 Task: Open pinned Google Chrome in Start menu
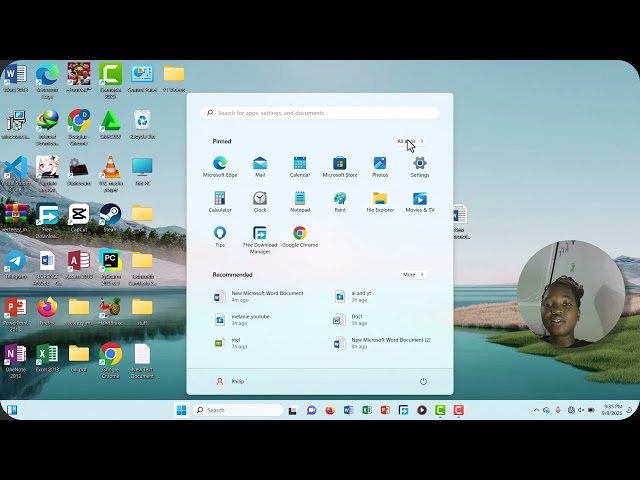tap(300, 237)
